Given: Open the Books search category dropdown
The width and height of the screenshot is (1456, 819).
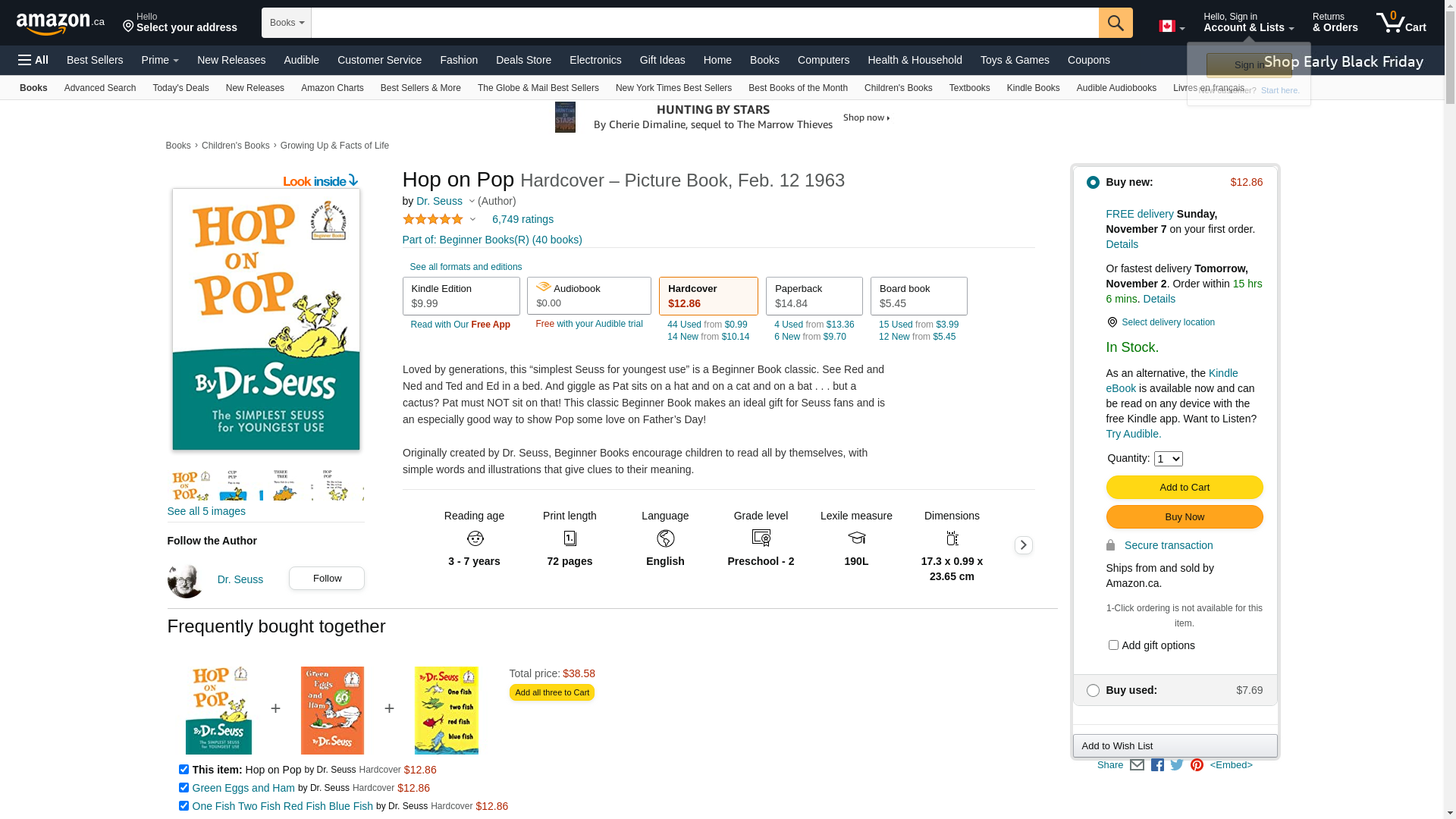Looking at the screenshot, I should (x=287, y=23).
